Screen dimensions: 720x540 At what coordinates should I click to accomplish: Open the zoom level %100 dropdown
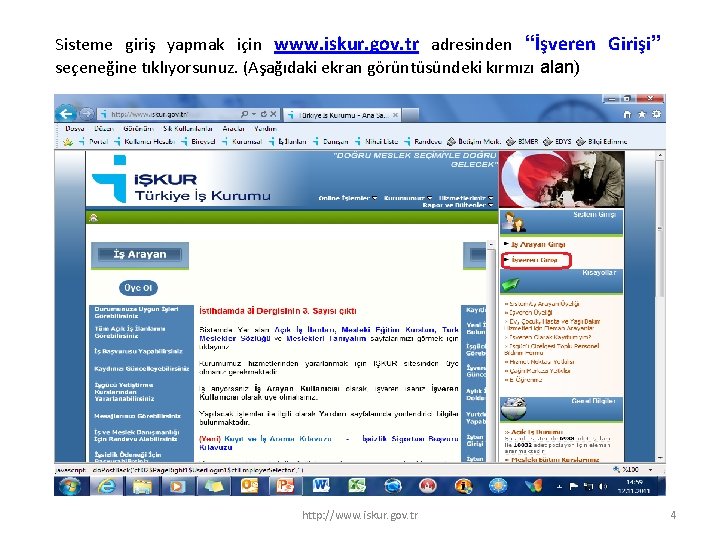tap(650, 470)
